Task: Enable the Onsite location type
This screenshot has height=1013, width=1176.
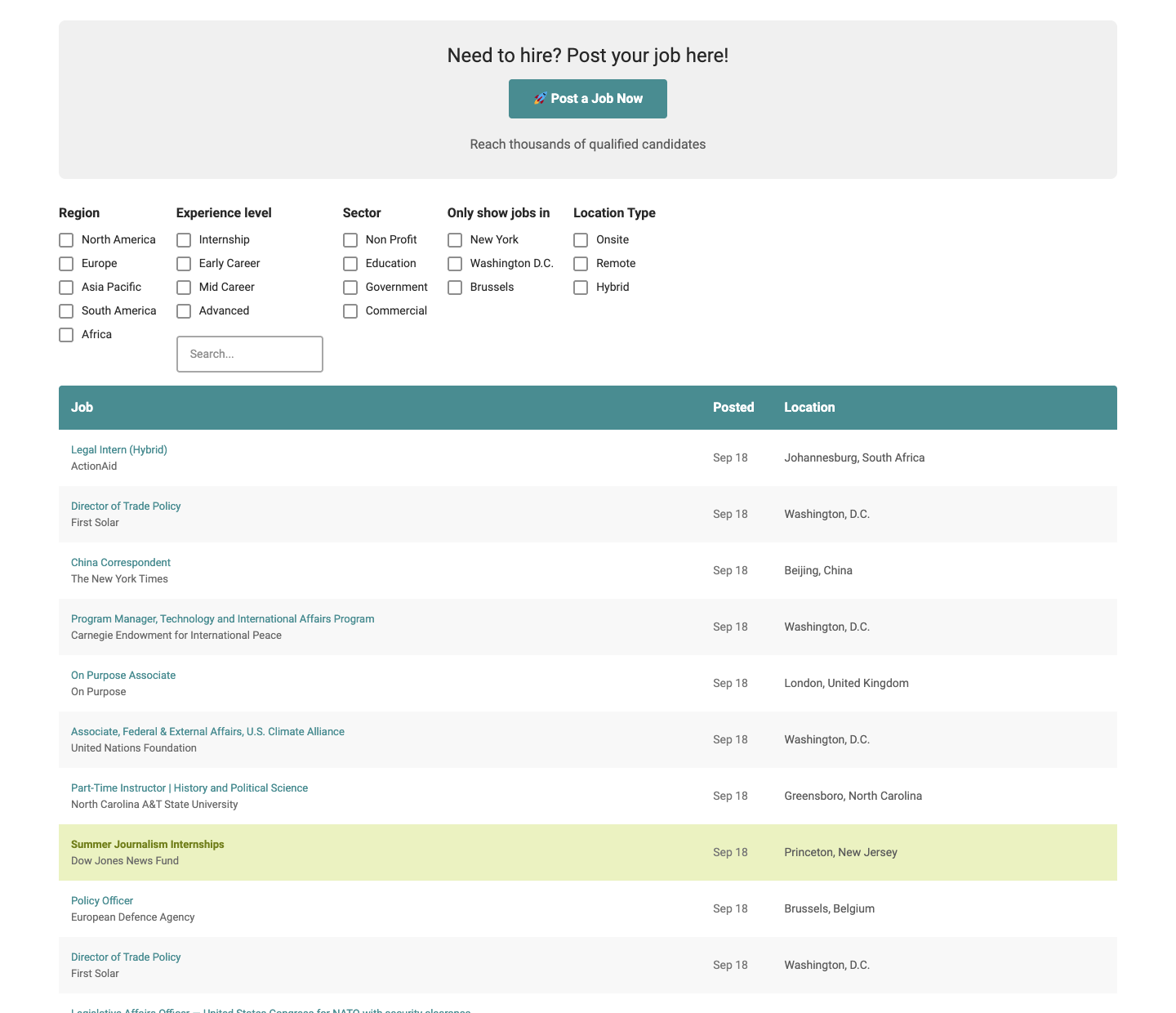Action: (x=581, y=240)
